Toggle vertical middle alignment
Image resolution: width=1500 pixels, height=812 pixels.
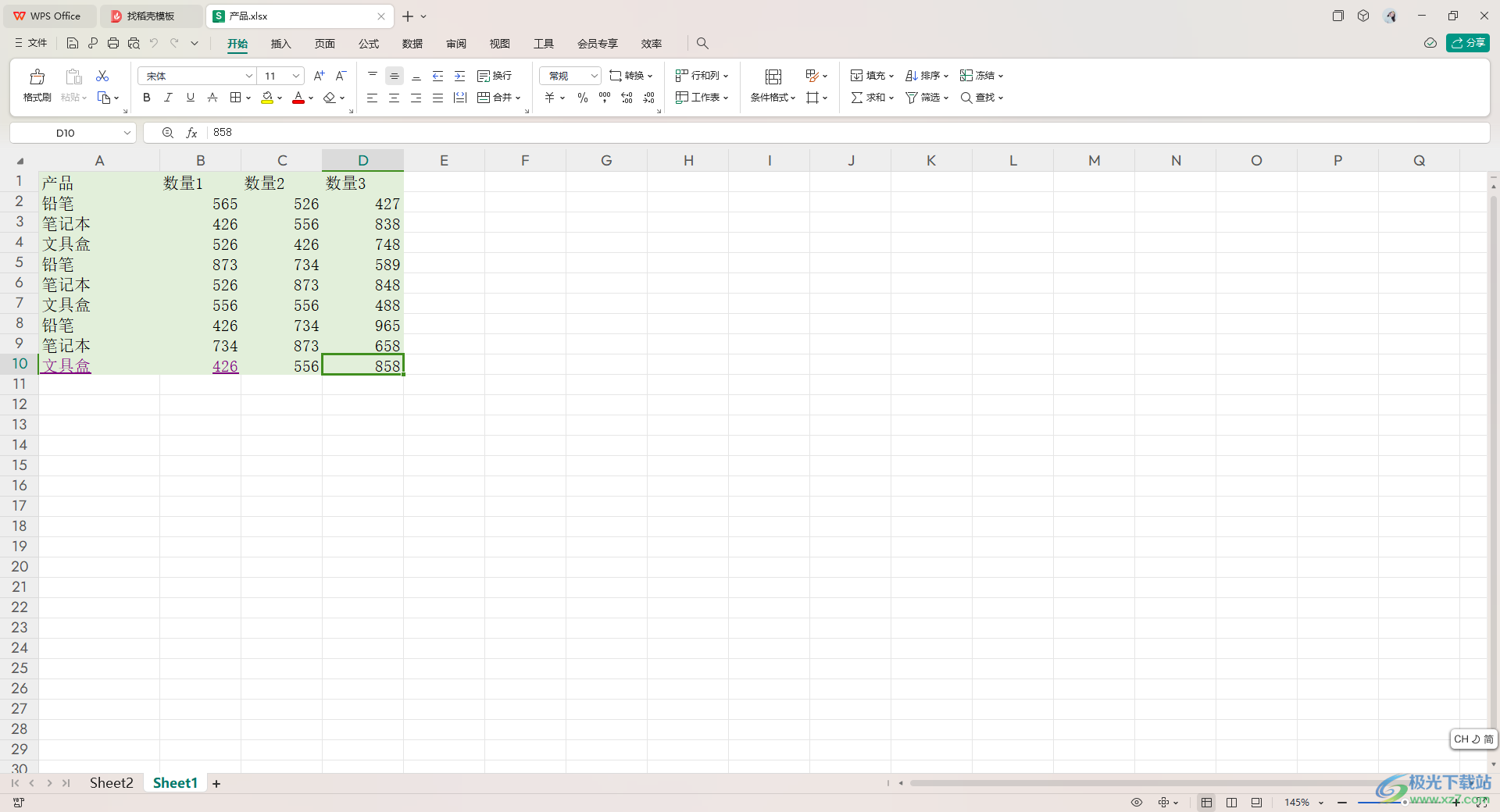point(395,76)
